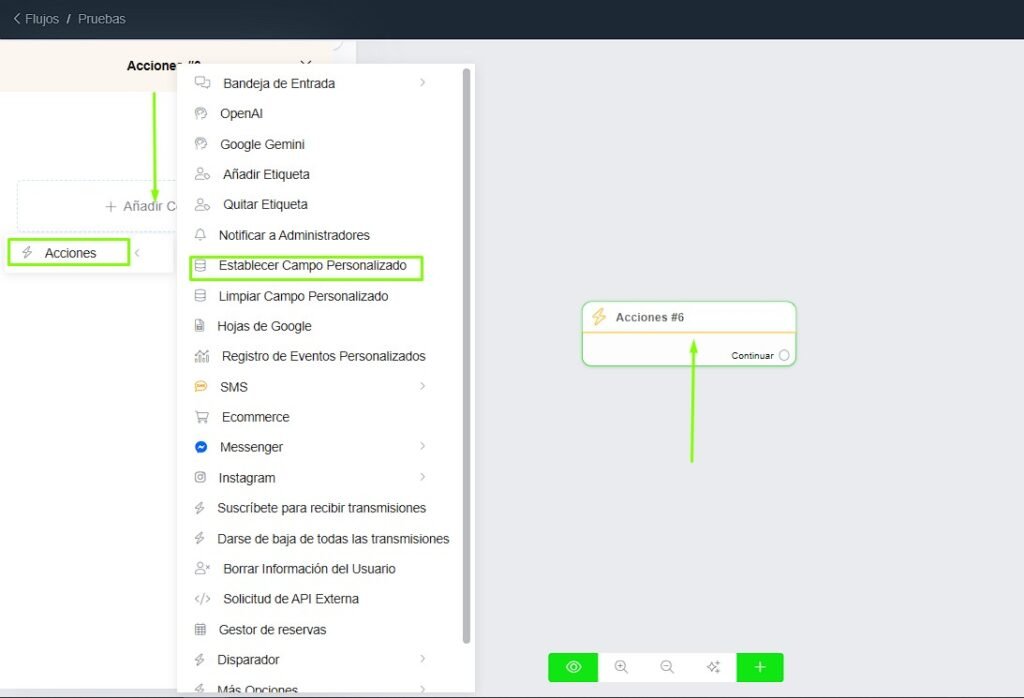Image resolution: width=1024 pixels, height=698 pixels.
Task: Click the Messenger logo icon
Action: point(201,447)
